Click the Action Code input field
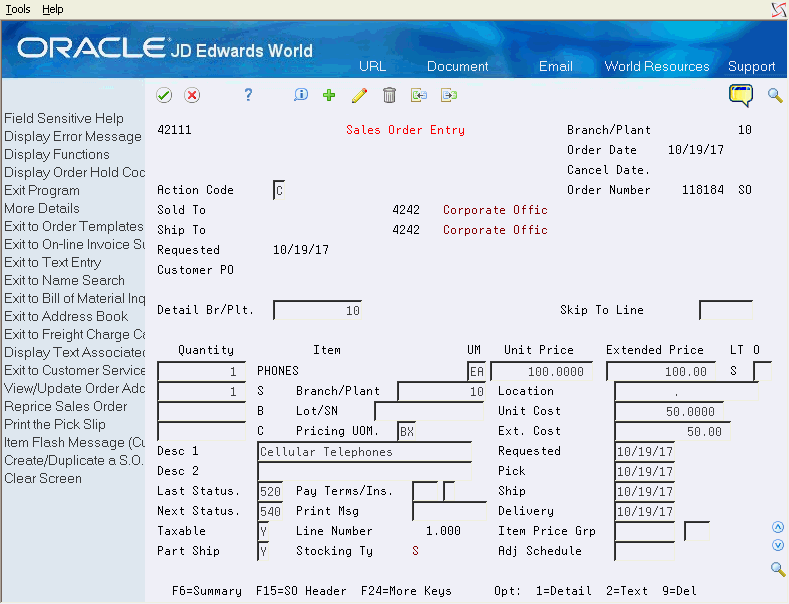 click(279, 190)
